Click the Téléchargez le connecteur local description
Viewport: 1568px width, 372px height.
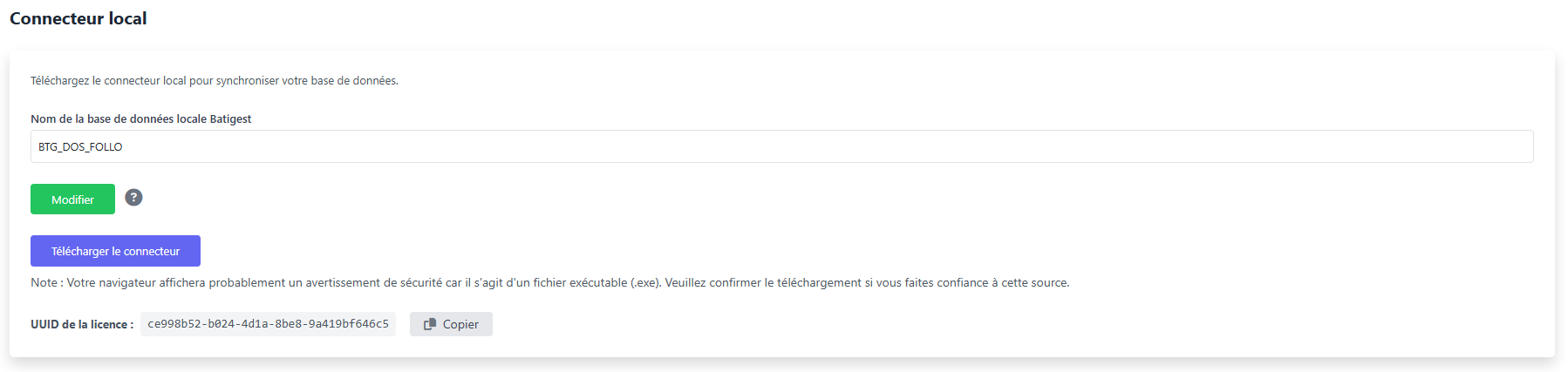pos(214,80)
